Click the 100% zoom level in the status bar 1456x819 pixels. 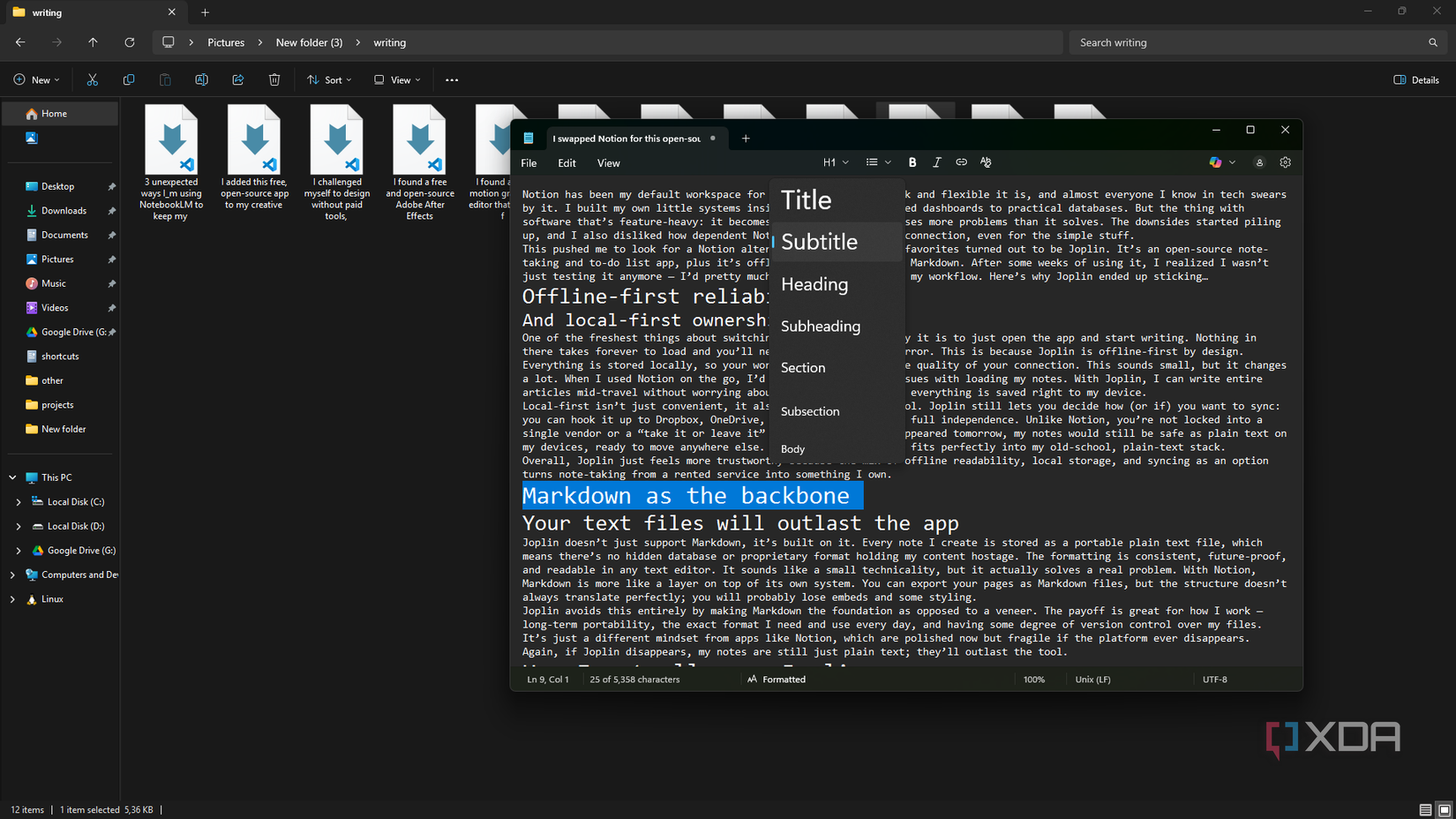(x=1034, y=679)
